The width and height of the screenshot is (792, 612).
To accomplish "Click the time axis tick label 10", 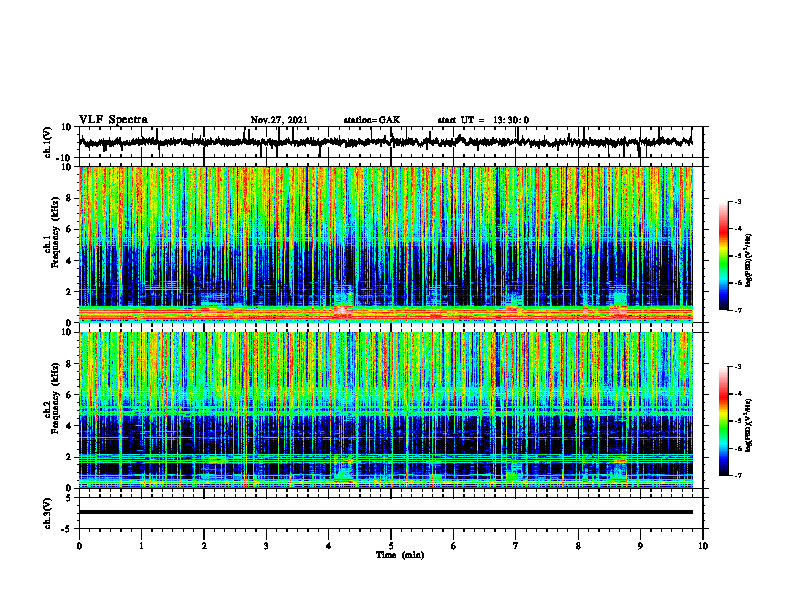I will (703, 546).
